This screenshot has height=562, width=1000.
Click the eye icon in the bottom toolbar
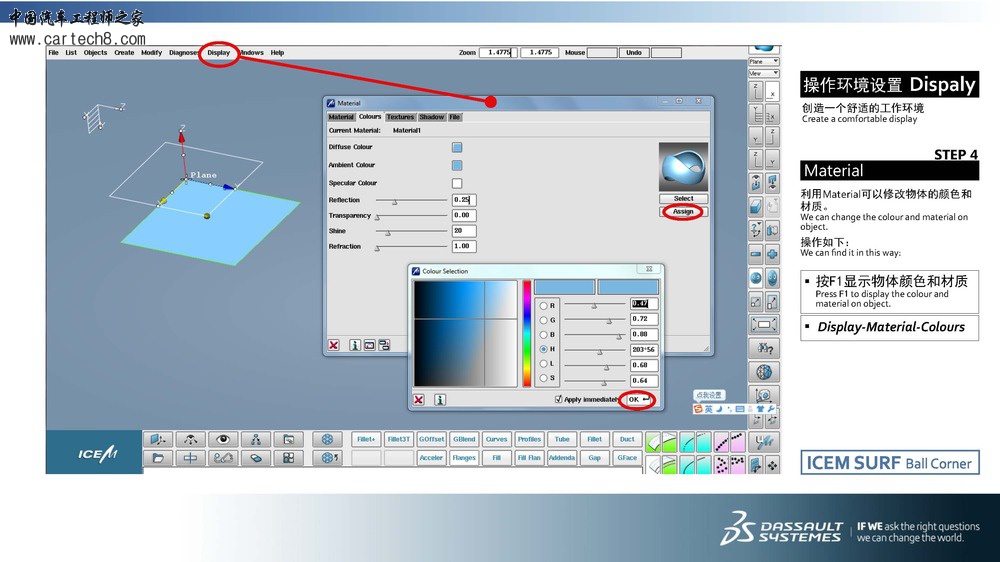coord(223,439)
